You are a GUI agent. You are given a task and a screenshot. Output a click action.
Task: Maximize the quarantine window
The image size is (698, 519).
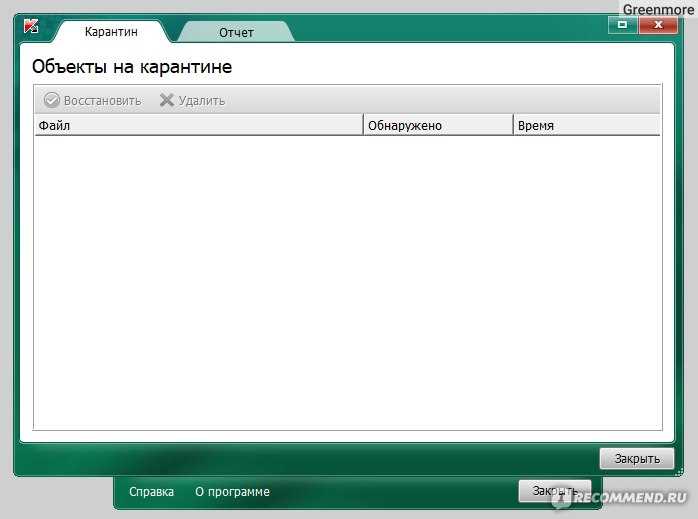623,24
